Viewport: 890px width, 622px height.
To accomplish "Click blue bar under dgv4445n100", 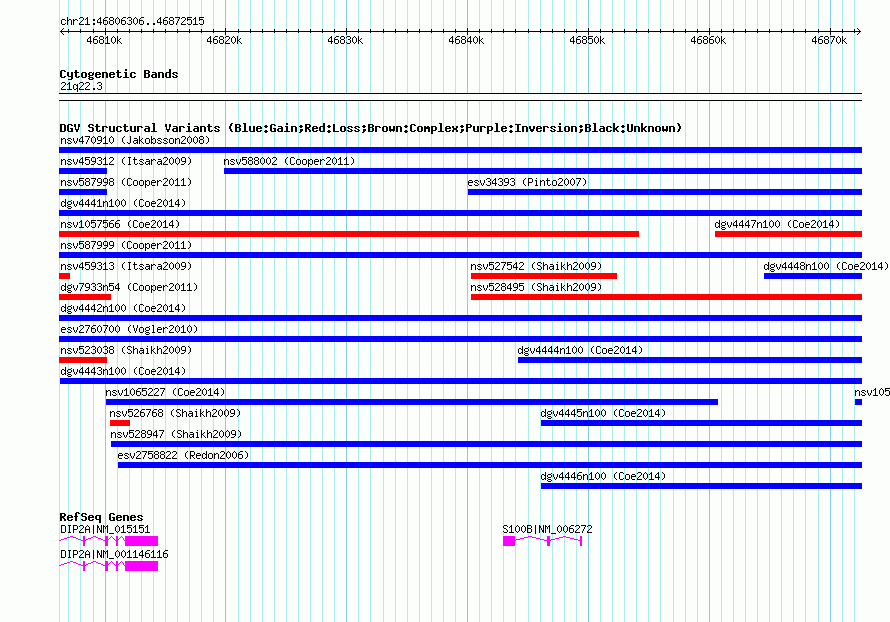I will (702, 423).
